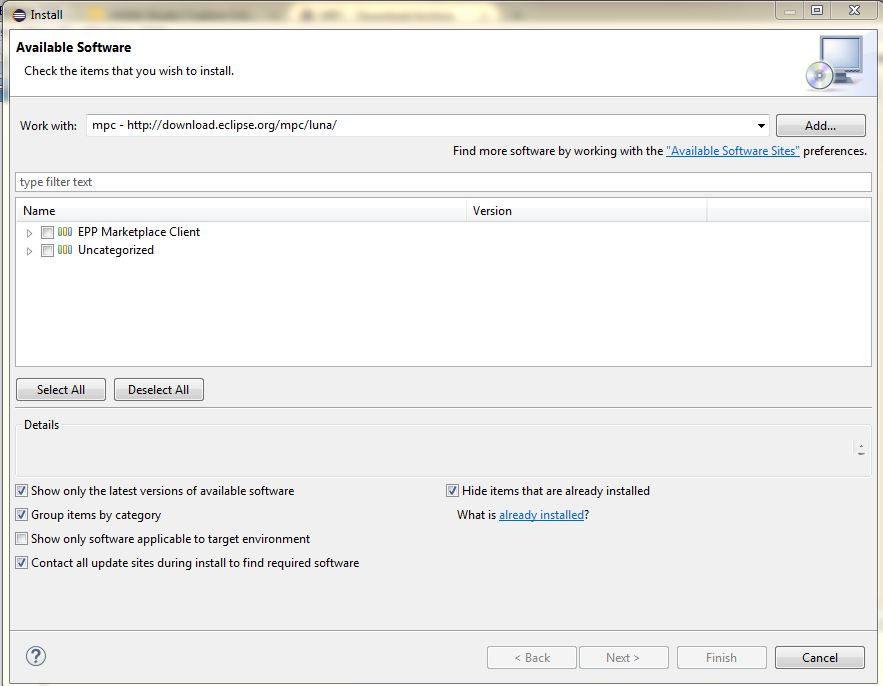Toggle Show only the latest versions checkbox
Image resolution: width=883 pixels, height=686 pixels.
pyautogui.click(x=22, y=491)
